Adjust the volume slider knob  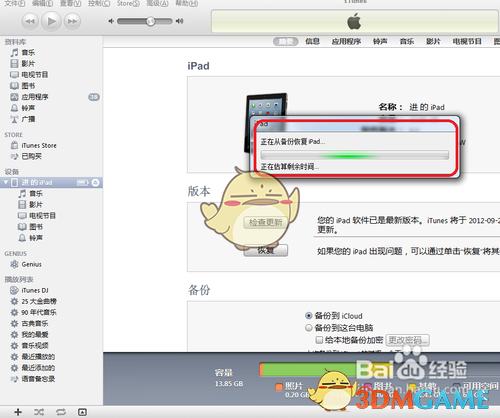point(151,21)
